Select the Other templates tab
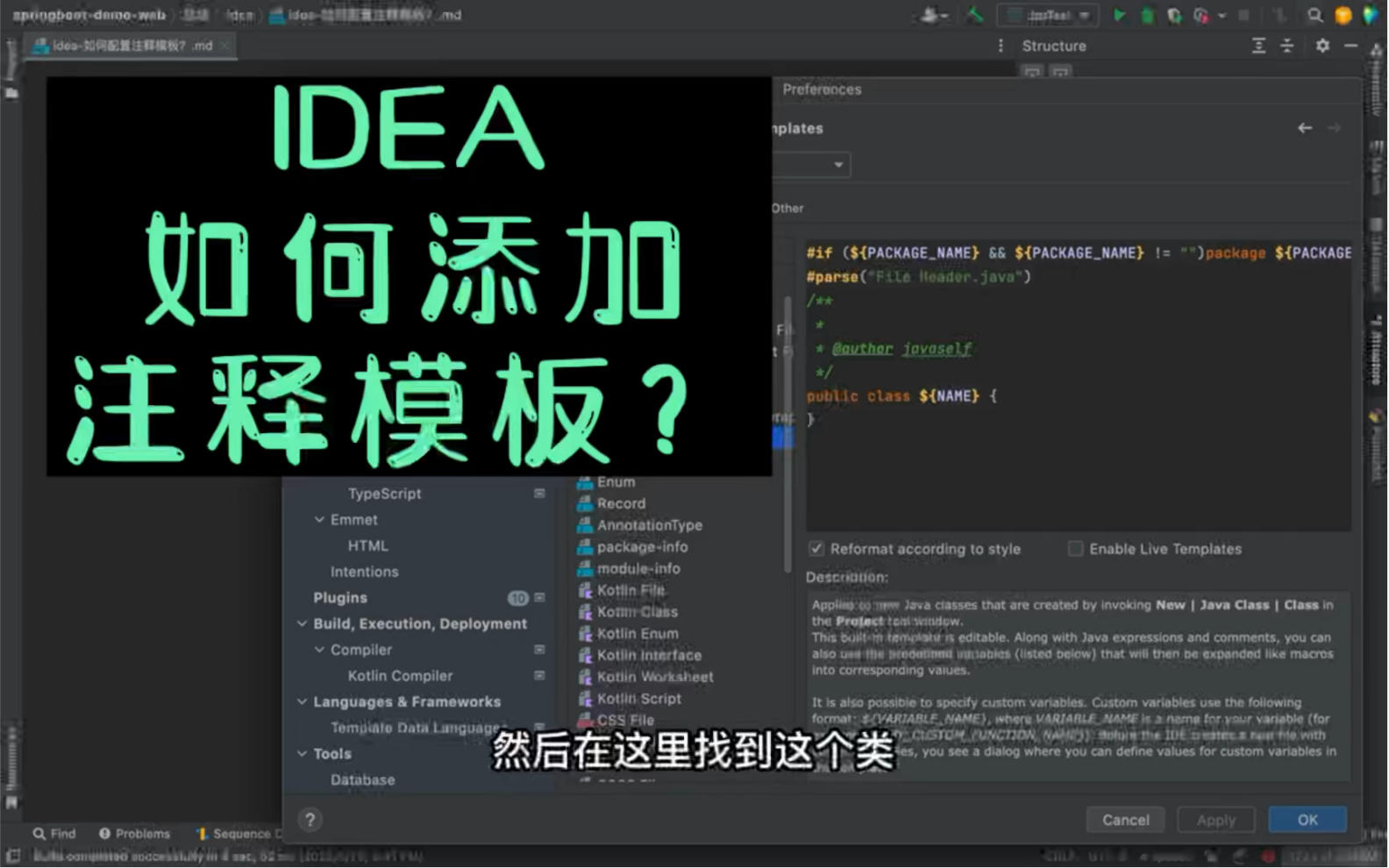 tap(787, 209)
